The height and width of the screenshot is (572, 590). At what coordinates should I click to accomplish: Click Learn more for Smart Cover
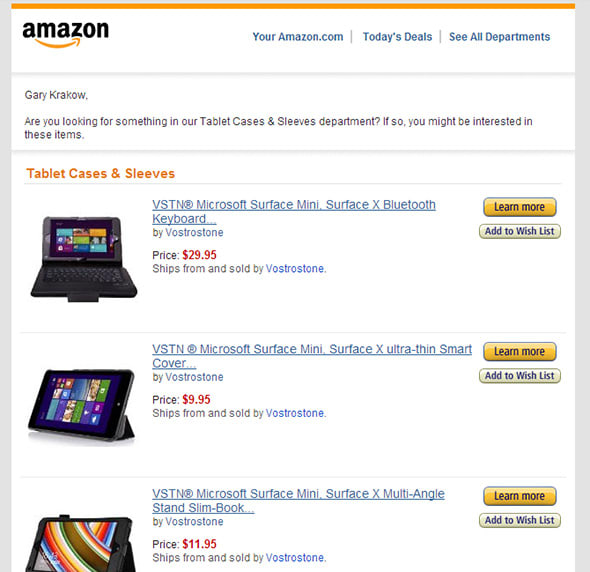519,351
